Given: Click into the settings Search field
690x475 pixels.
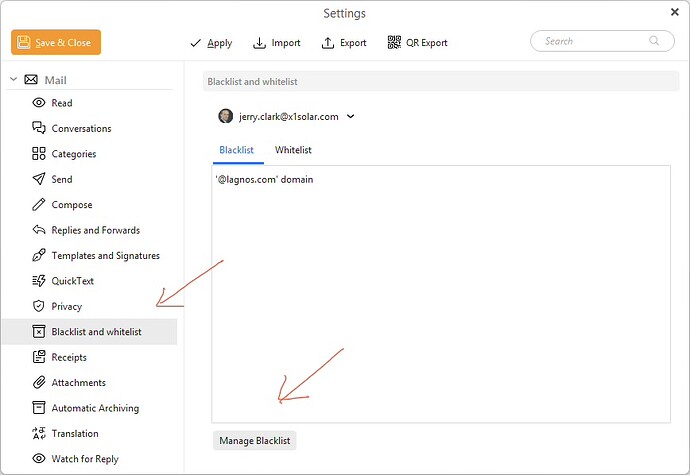Looking at the screenshot, I should 592,41.
